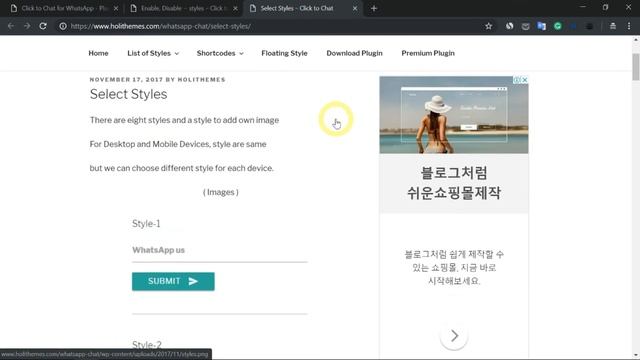Click the Style-1 label

click(x=146, y=224)
